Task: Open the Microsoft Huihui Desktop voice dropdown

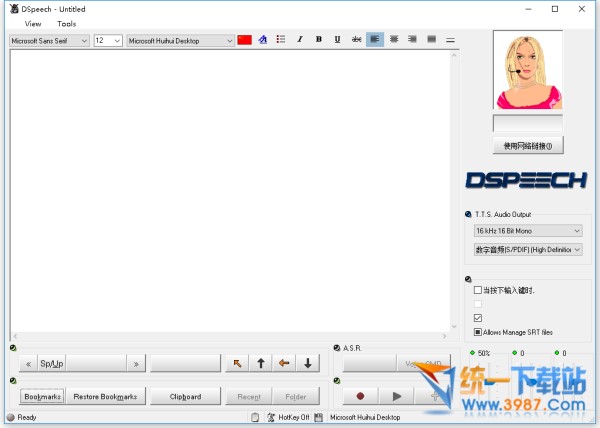Action: pyautogui.click(x=181, y=41)
